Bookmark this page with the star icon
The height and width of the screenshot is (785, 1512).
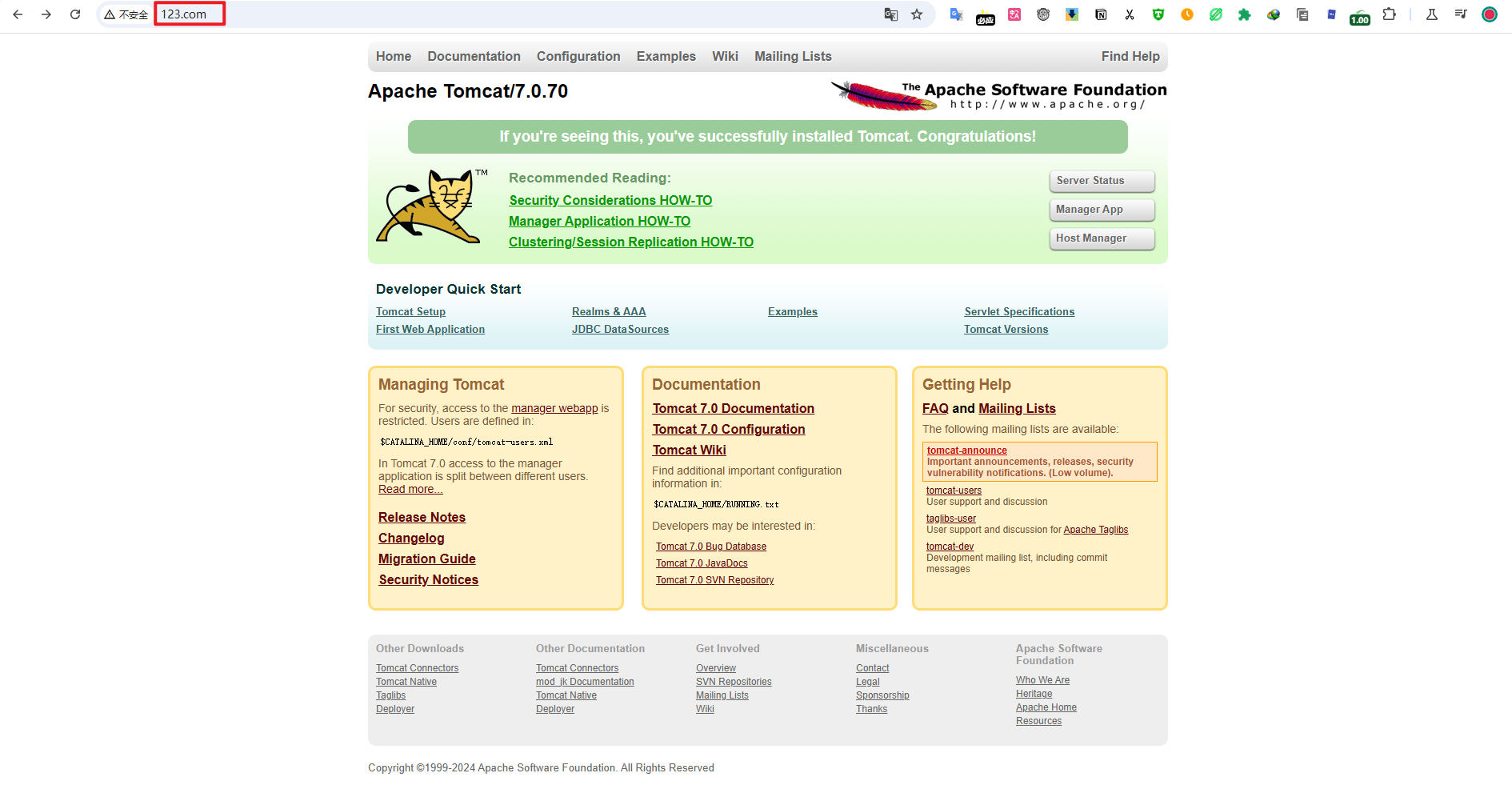pos(917,14)
